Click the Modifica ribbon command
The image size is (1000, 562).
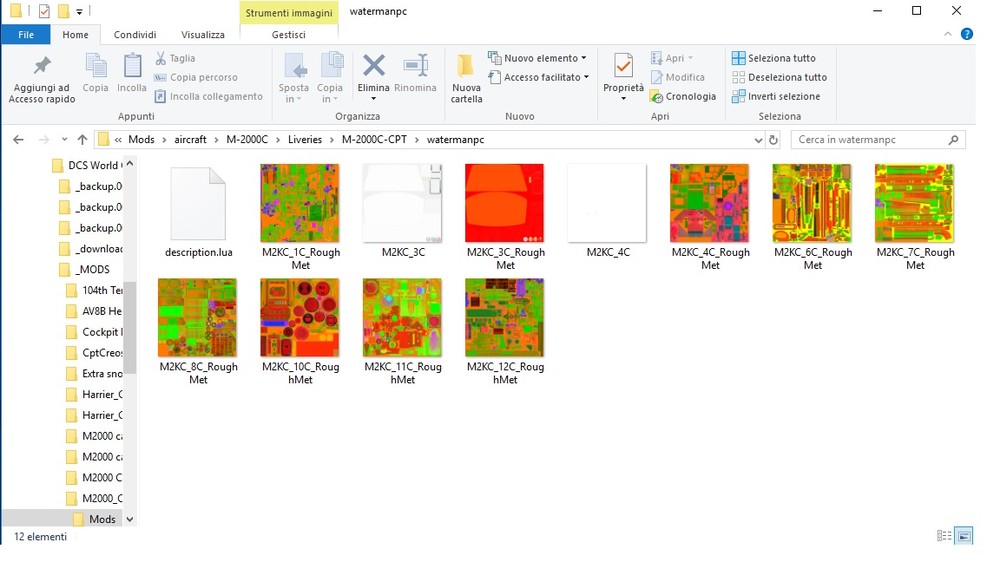(x=677, y=77)
